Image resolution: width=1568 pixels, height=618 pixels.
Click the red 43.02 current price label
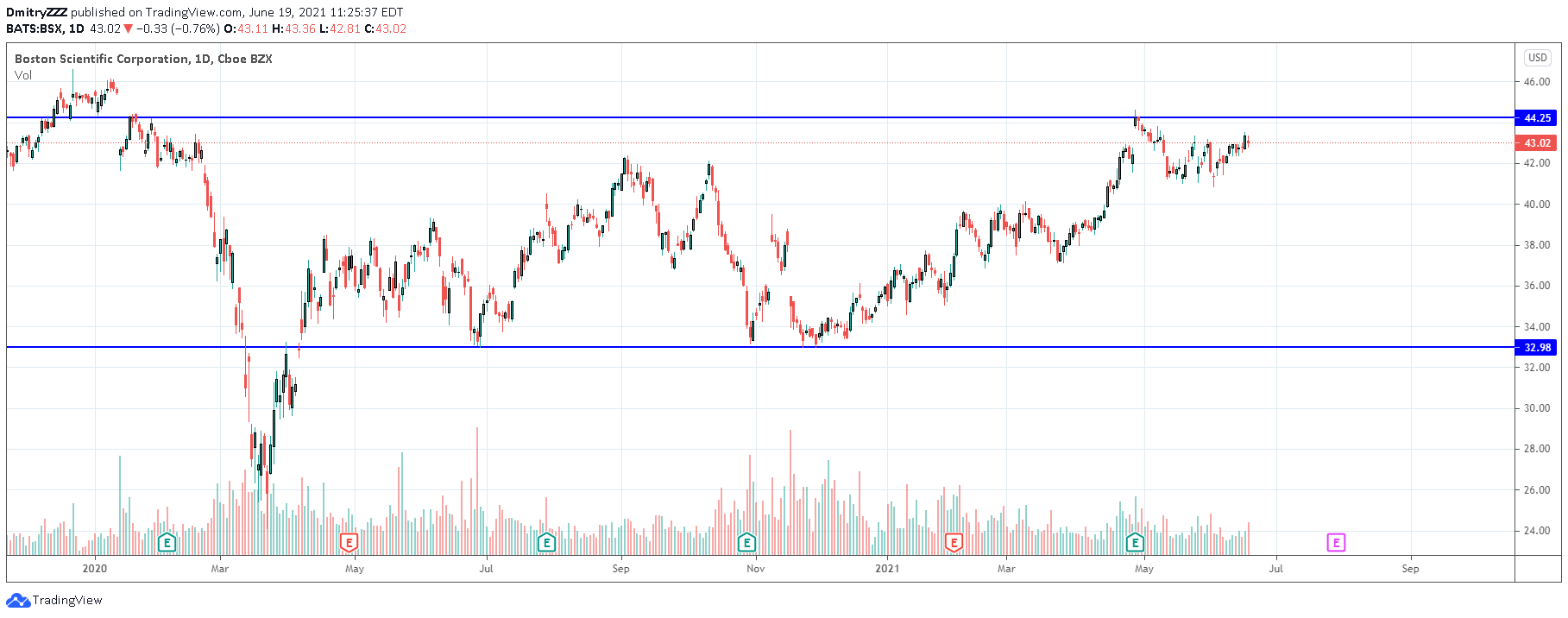(x=1537, y=143)
